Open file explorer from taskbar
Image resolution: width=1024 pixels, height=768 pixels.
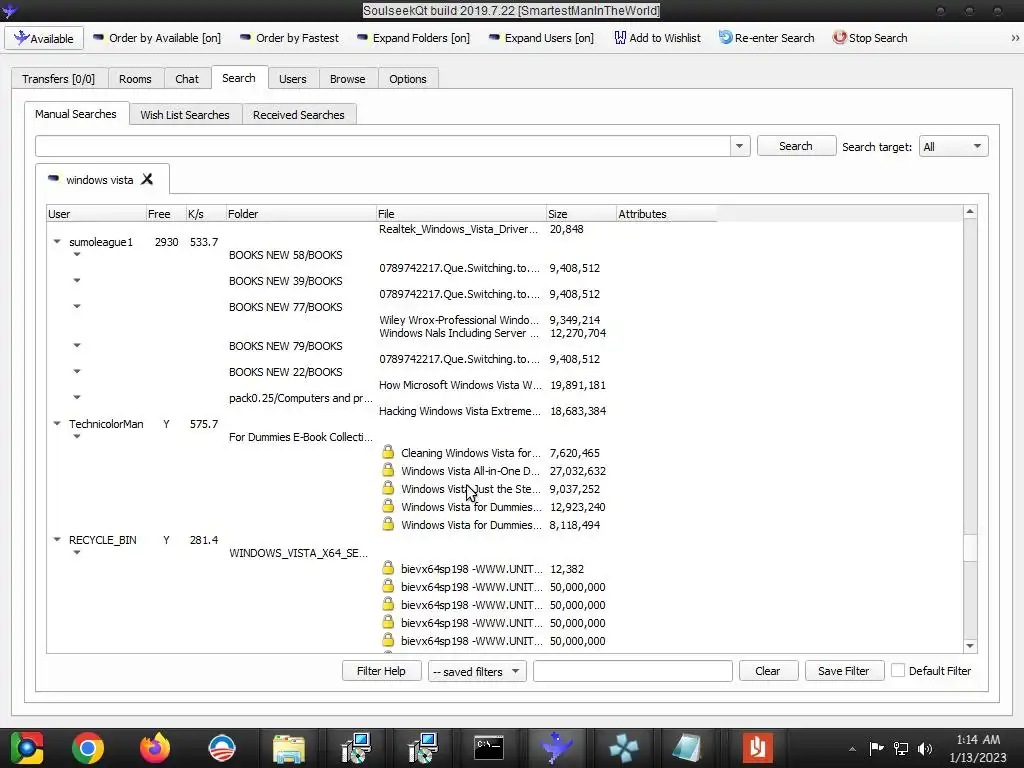coord(289,748)
